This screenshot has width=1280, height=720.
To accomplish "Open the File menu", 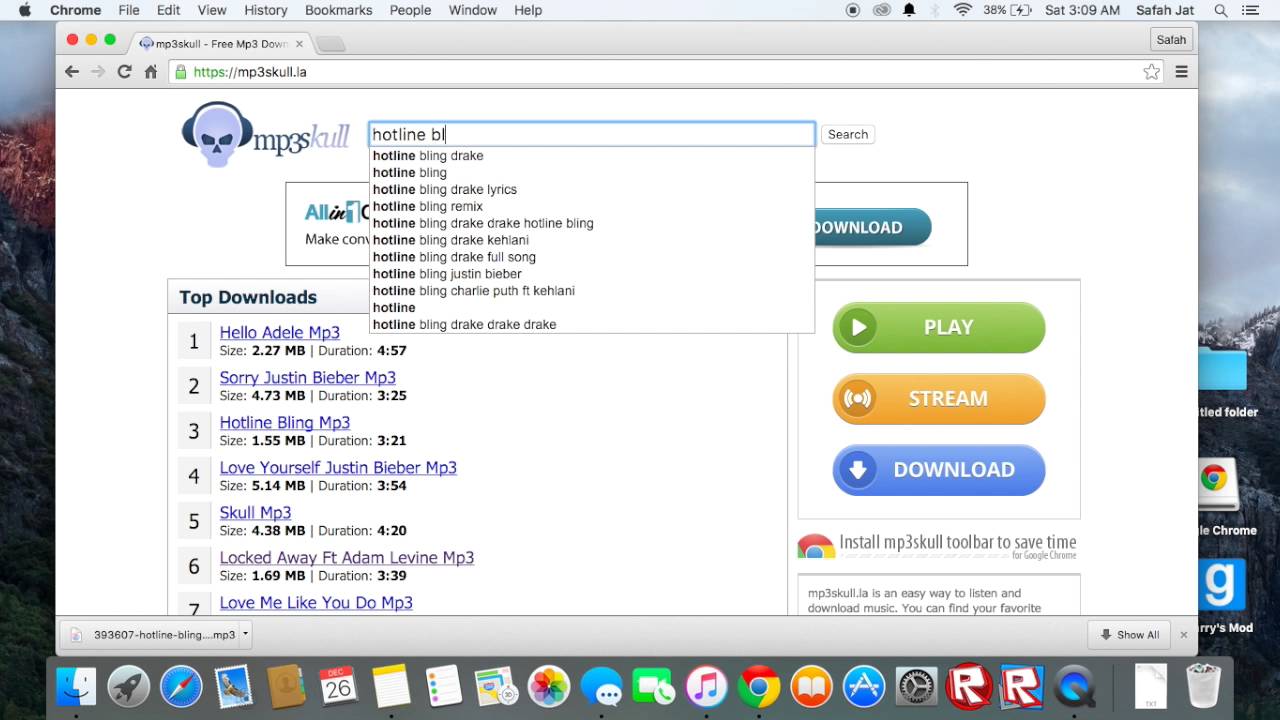I will [x=129, y=10].
